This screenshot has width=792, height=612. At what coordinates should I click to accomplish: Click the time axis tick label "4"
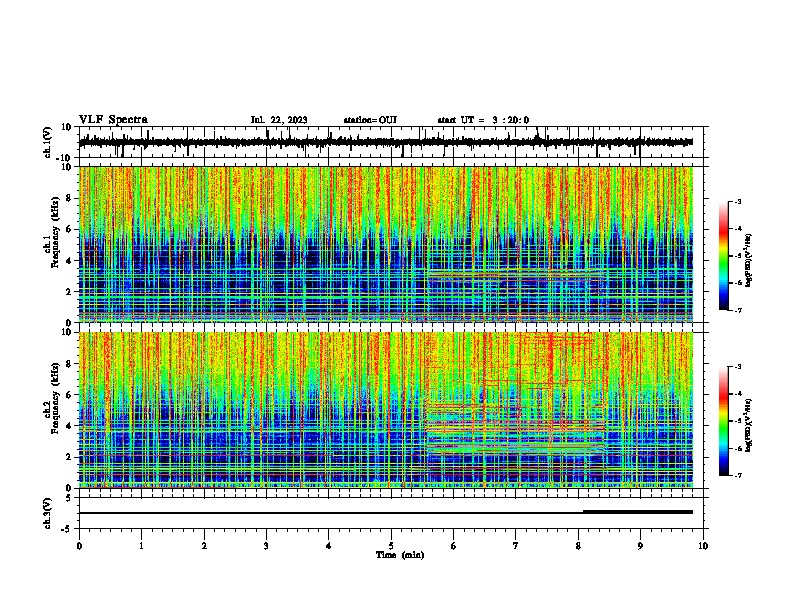click(x=329, y=546)
